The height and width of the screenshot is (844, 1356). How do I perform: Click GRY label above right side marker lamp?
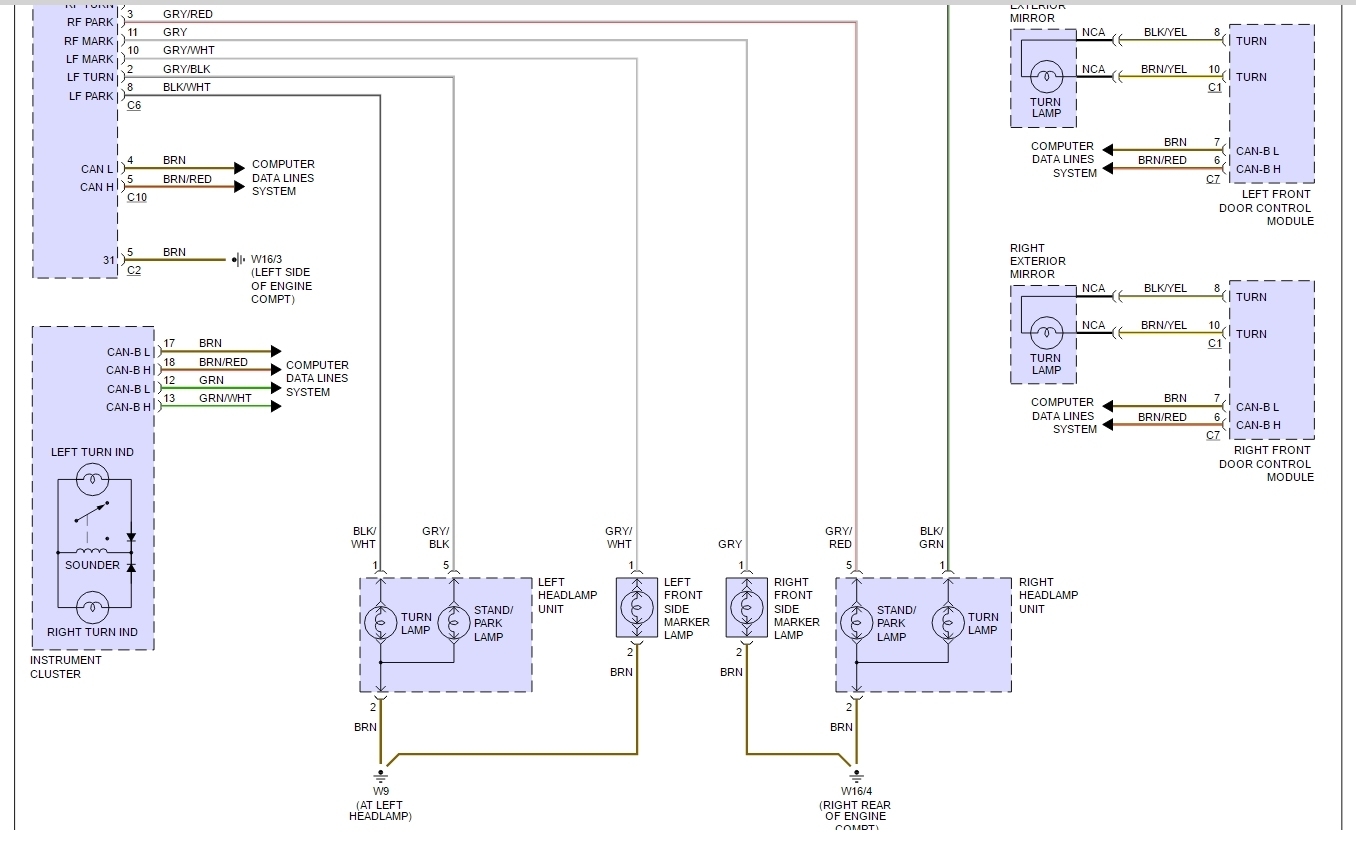[x=730, y=544]
